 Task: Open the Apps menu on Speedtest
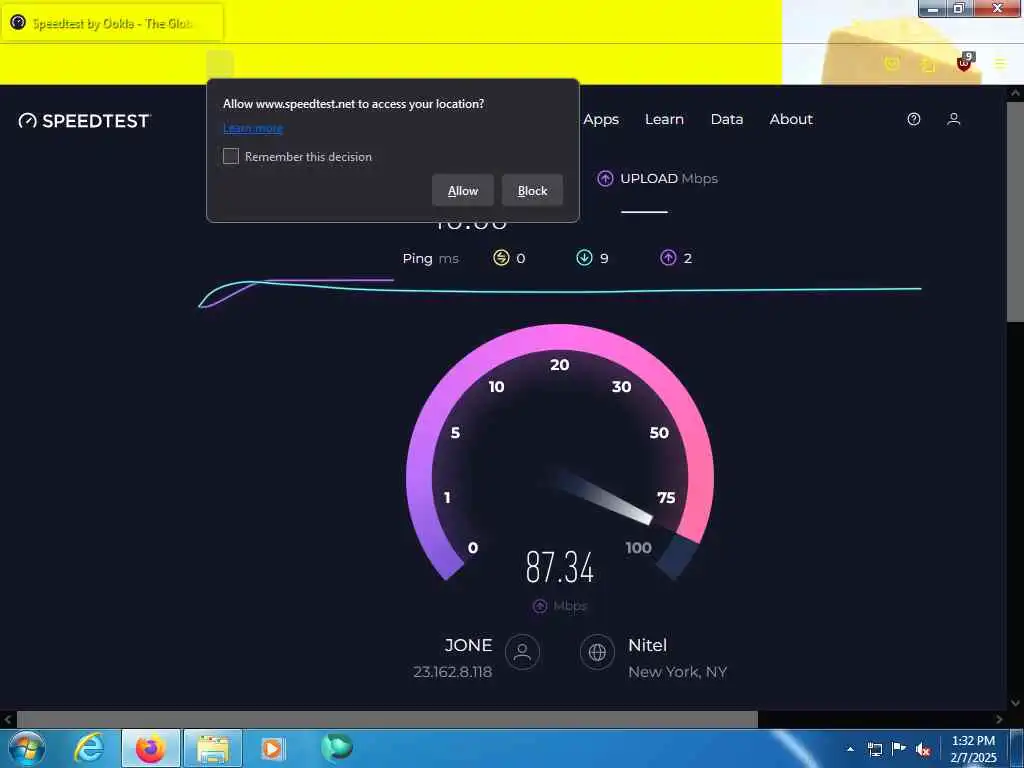pos(601,120)
